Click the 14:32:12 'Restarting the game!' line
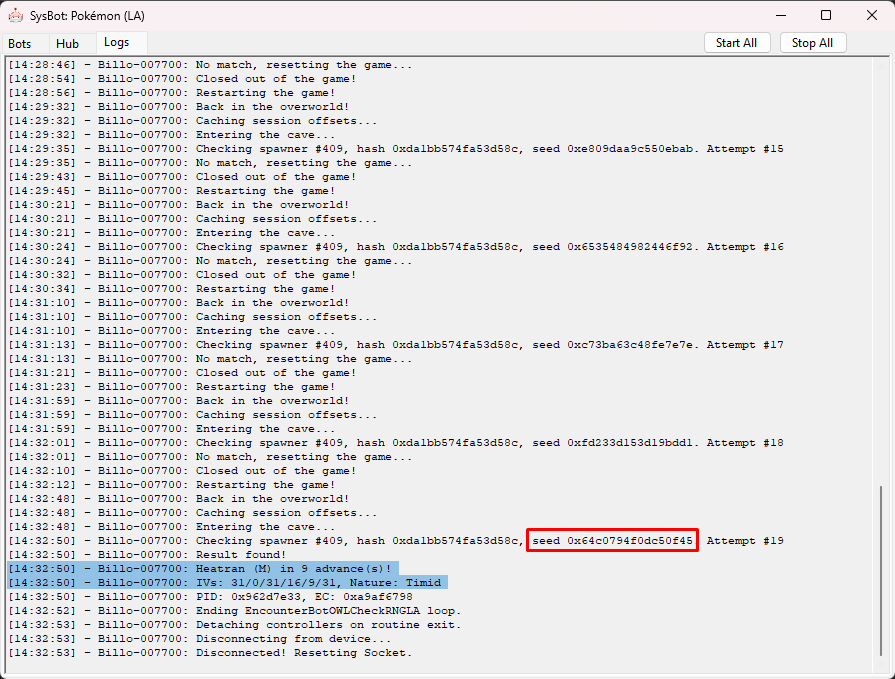Viewport: 895px width, 679px height. [x=172, y=485]
